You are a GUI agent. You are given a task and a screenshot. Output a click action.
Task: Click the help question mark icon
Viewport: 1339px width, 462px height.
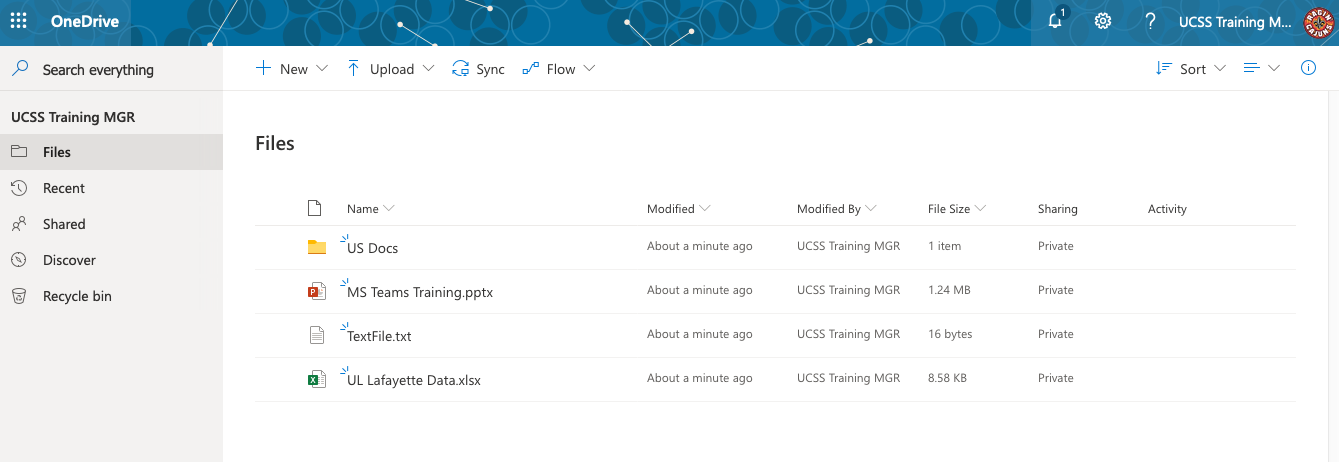pos(1150,21)
